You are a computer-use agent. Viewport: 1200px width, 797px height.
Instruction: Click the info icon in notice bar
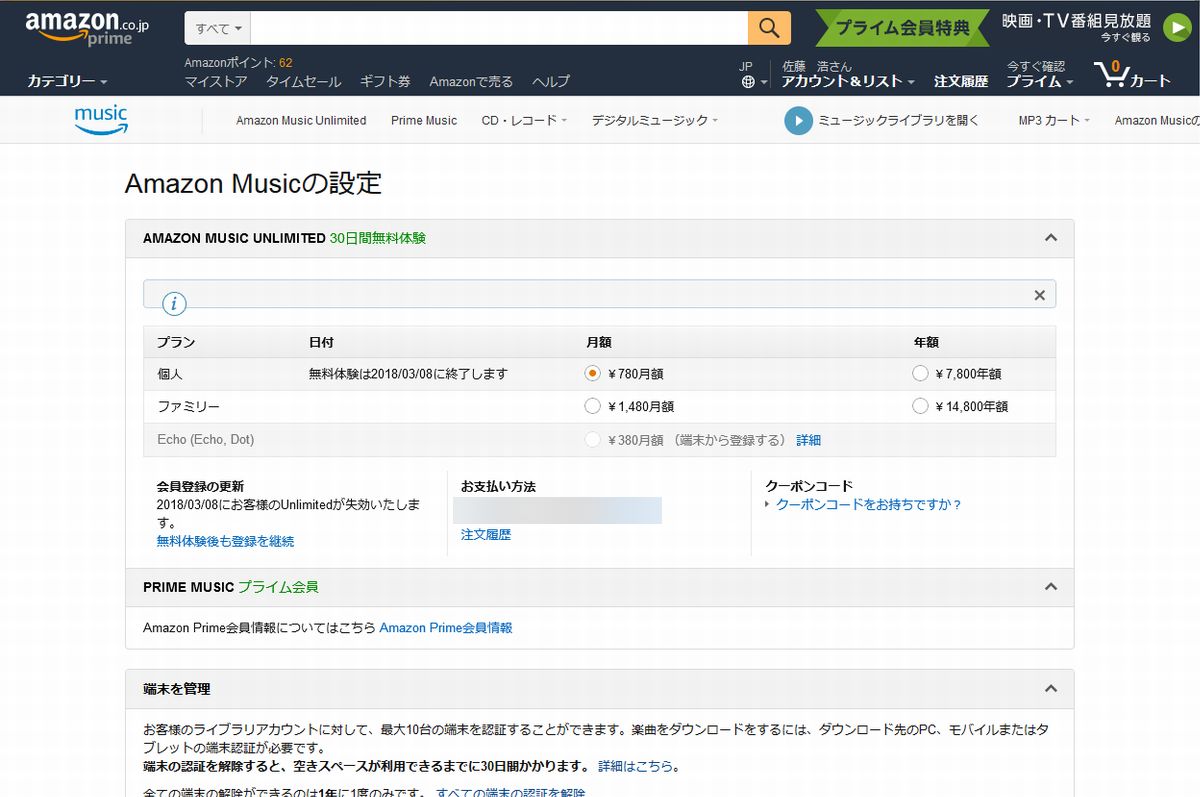pyautogui.click(x=174, y=304)
